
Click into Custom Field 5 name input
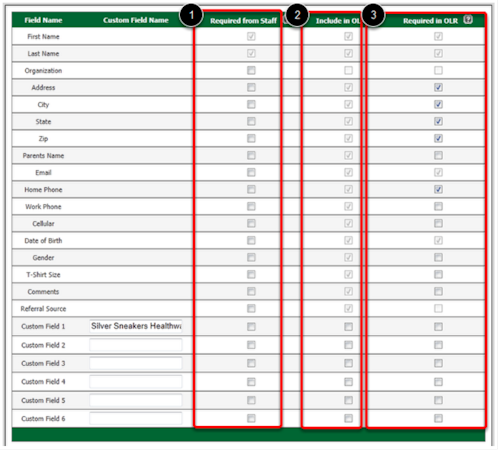(x=136, y=400)
